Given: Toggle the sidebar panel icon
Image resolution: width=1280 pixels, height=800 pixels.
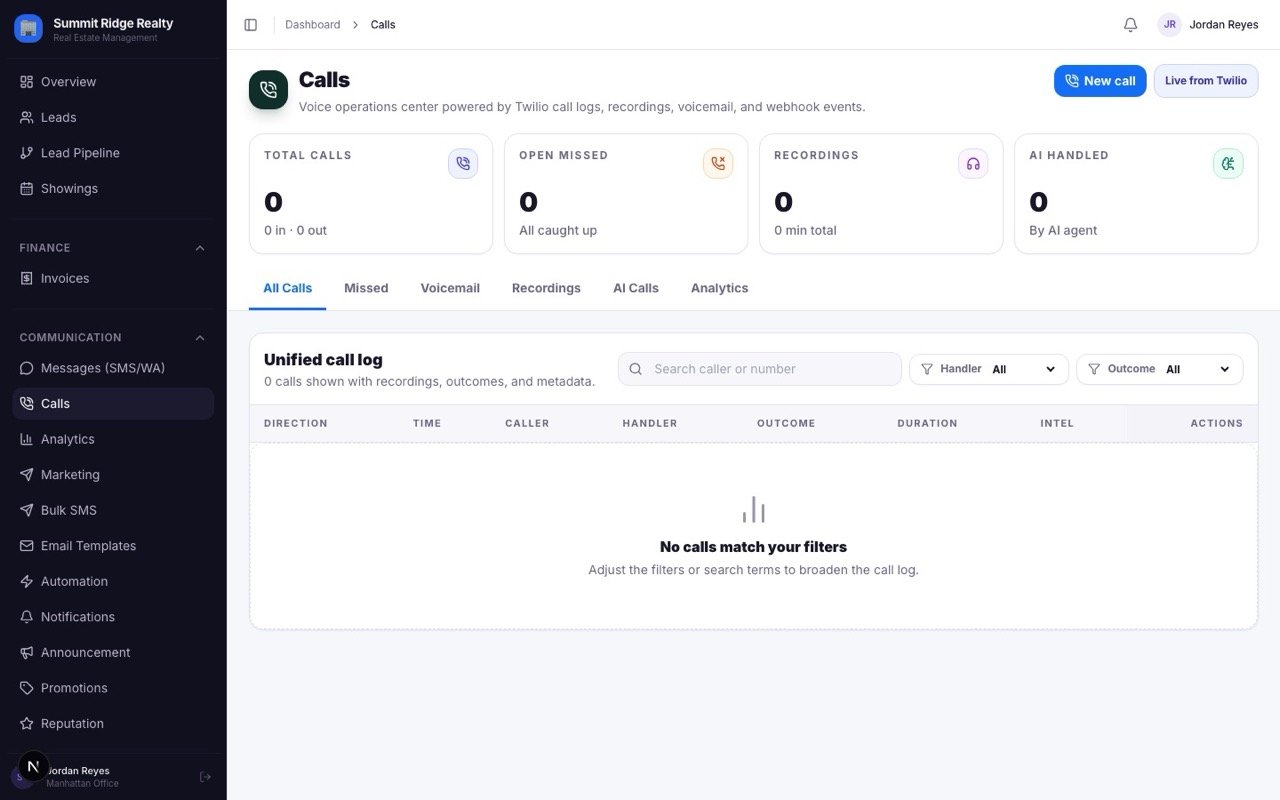Looking at the screenshot, I should pos(251,25).
